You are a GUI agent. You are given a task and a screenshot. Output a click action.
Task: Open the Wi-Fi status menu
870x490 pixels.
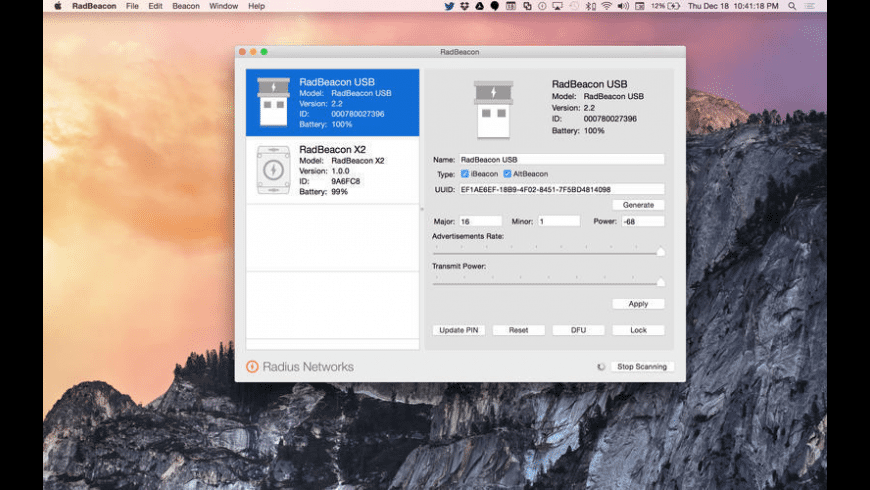[x=606, y=6]
